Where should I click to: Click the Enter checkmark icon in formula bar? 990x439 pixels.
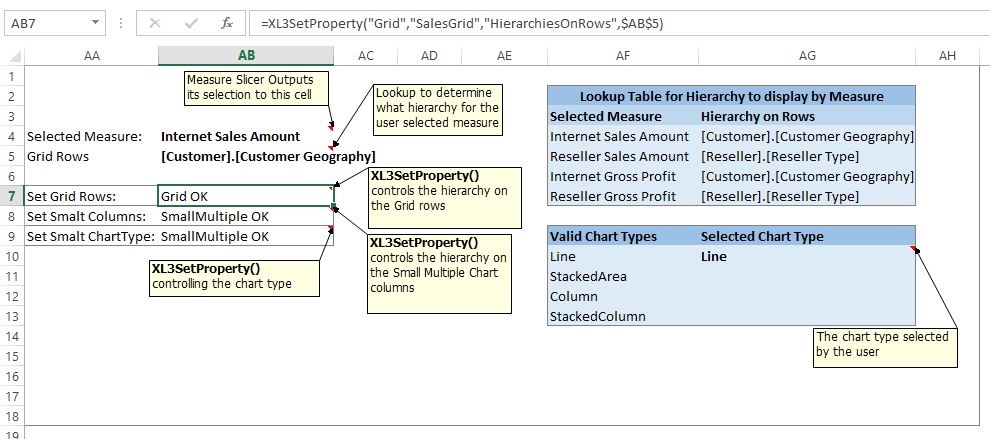point(191,22)
